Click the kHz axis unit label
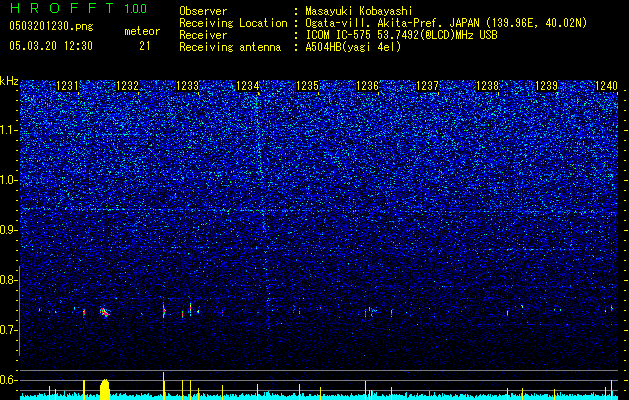Screen dimensions: 629x400 9,81
